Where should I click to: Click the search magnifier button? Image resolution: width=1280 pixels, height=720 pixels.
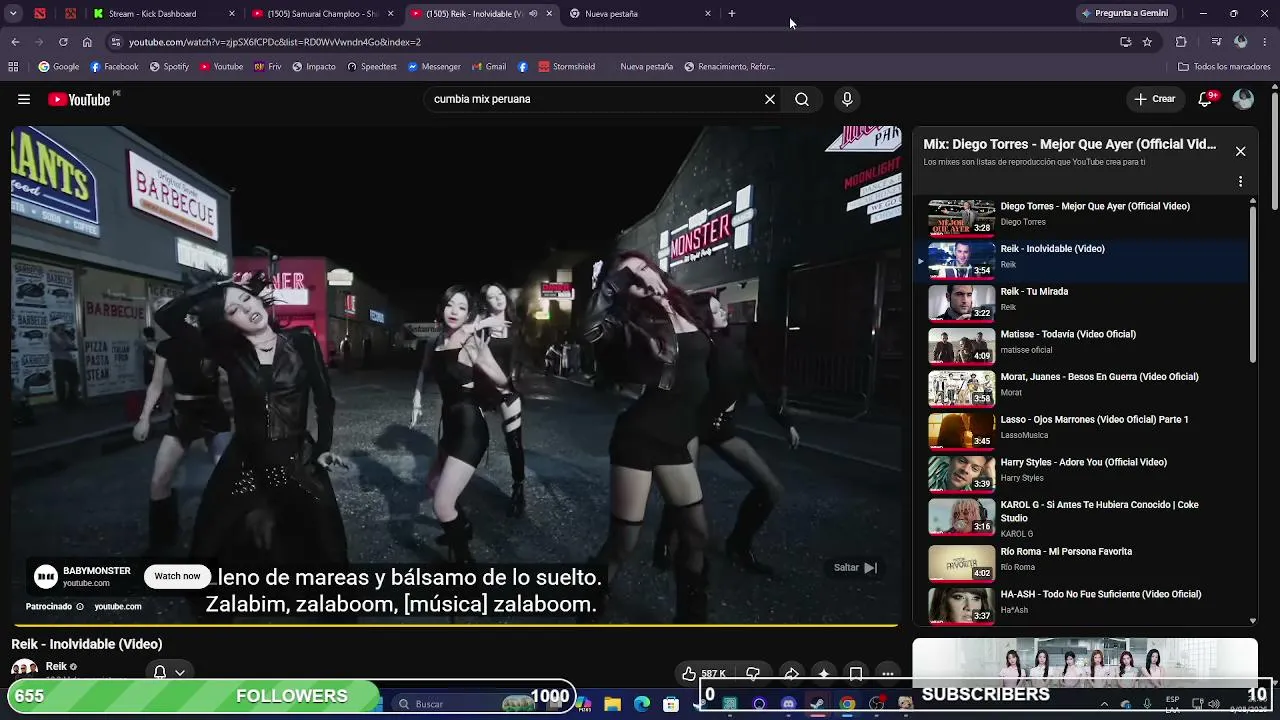[x=802, y=99]
